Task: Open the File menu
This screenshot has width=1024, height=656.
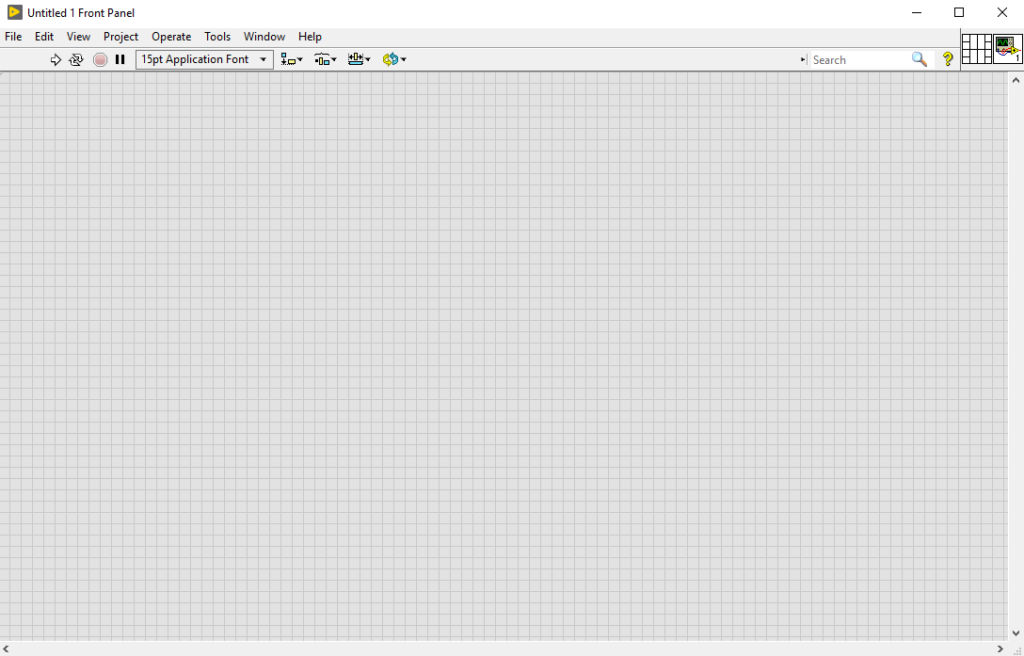Action: [13, 37]
